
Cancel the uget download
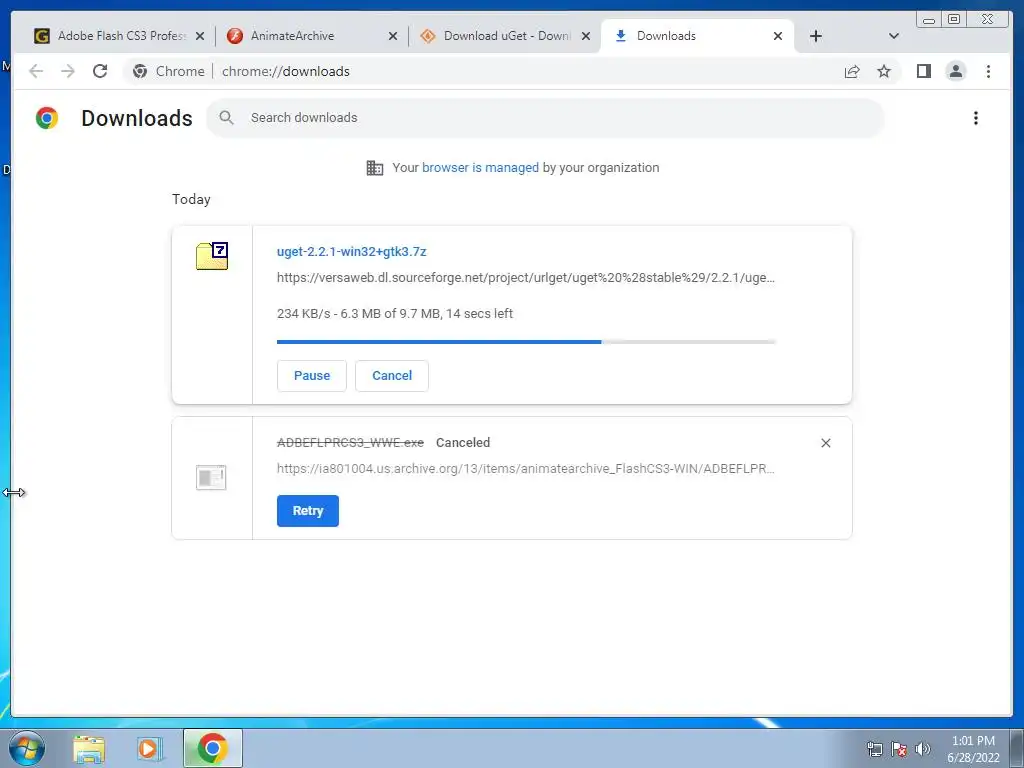(392, 376)
